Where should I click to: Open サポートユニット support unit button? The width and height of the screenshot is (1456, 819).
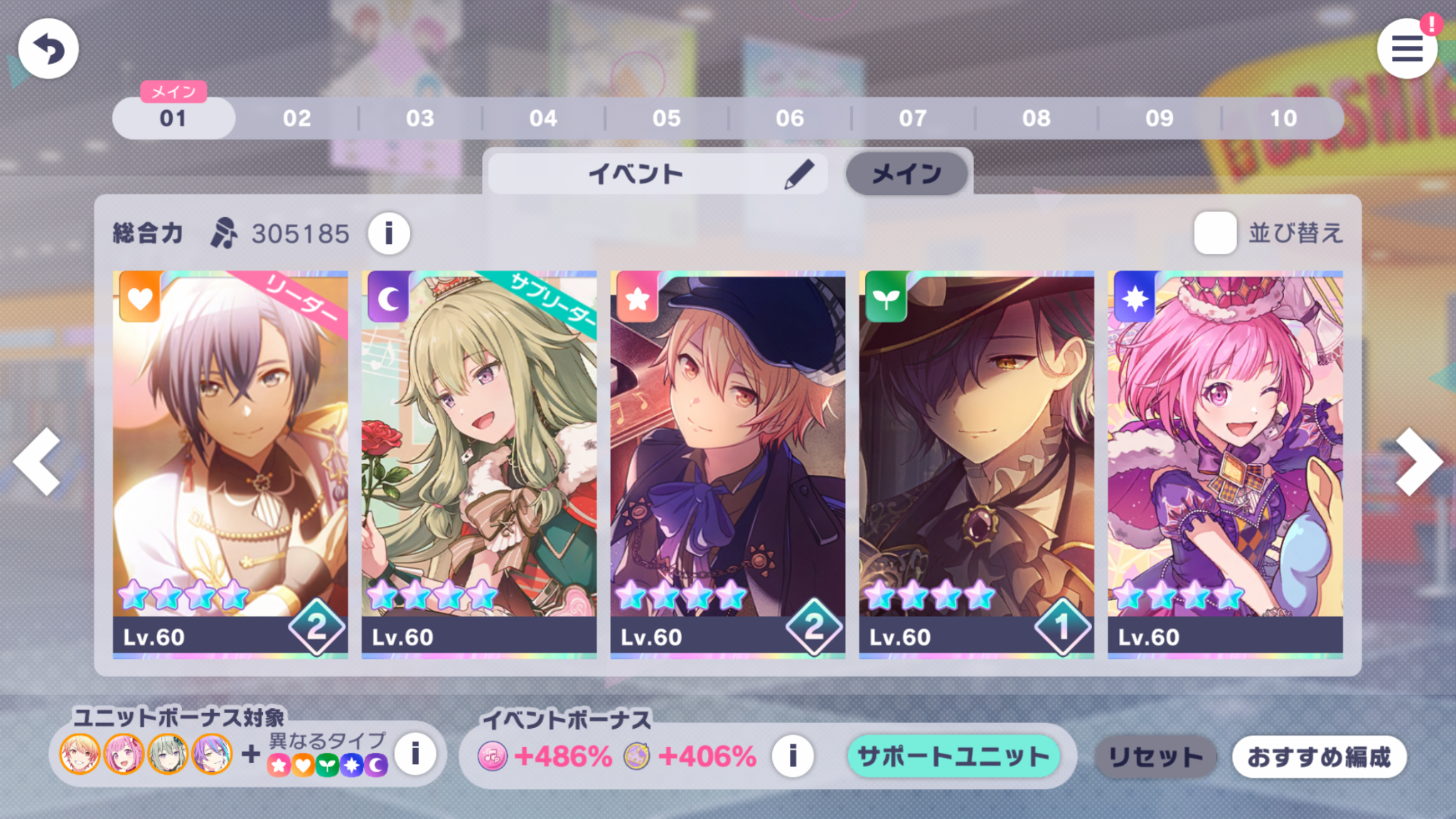[x=953, y=756]
